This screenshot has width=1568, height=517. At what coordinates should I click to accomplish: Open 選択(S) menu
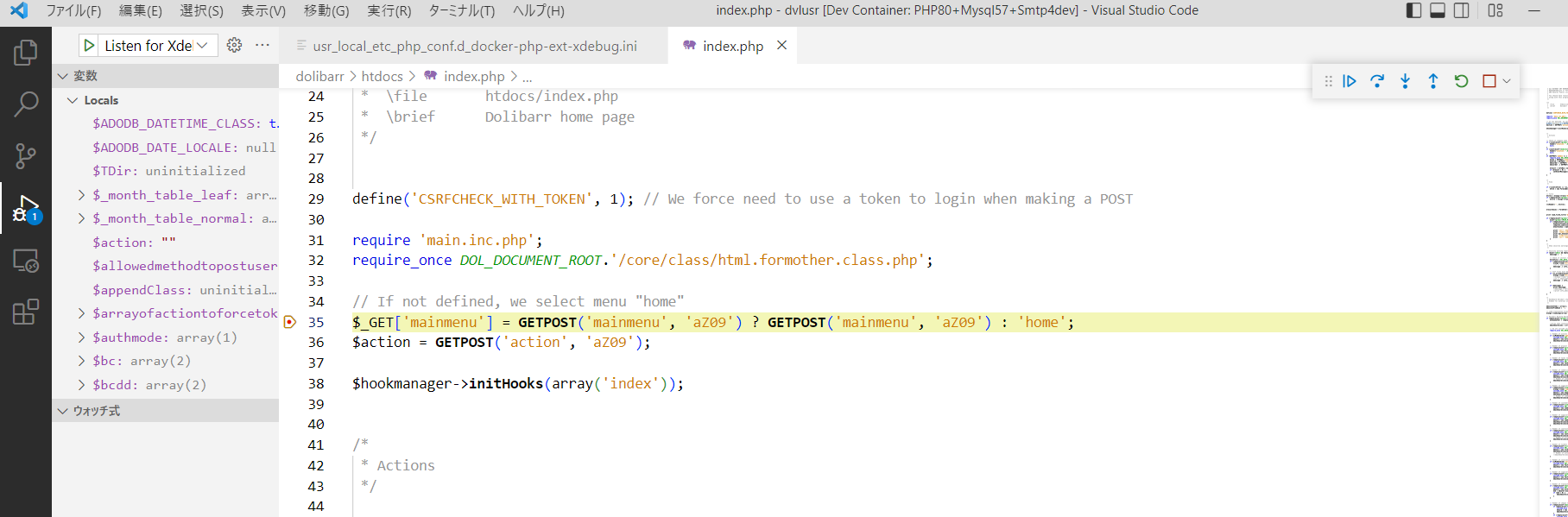tap(201, 10)
